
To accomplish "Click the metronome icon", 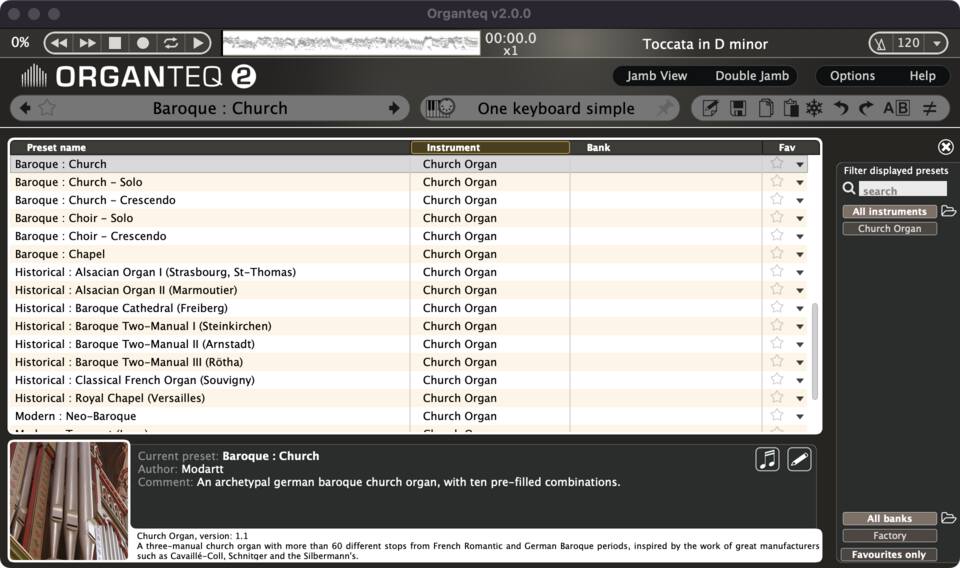I will (880, 43).
